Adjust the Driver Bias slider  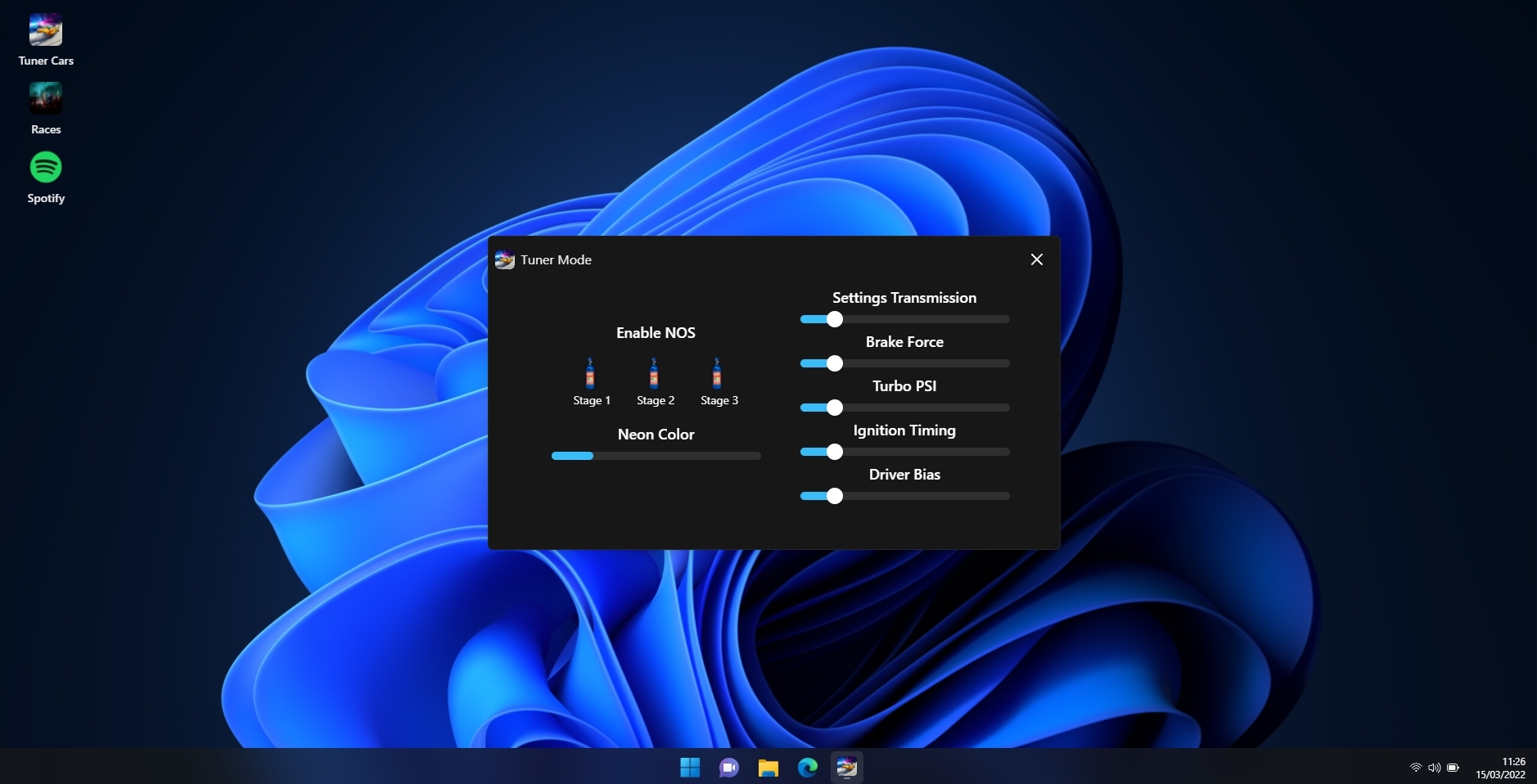[904, 496]
